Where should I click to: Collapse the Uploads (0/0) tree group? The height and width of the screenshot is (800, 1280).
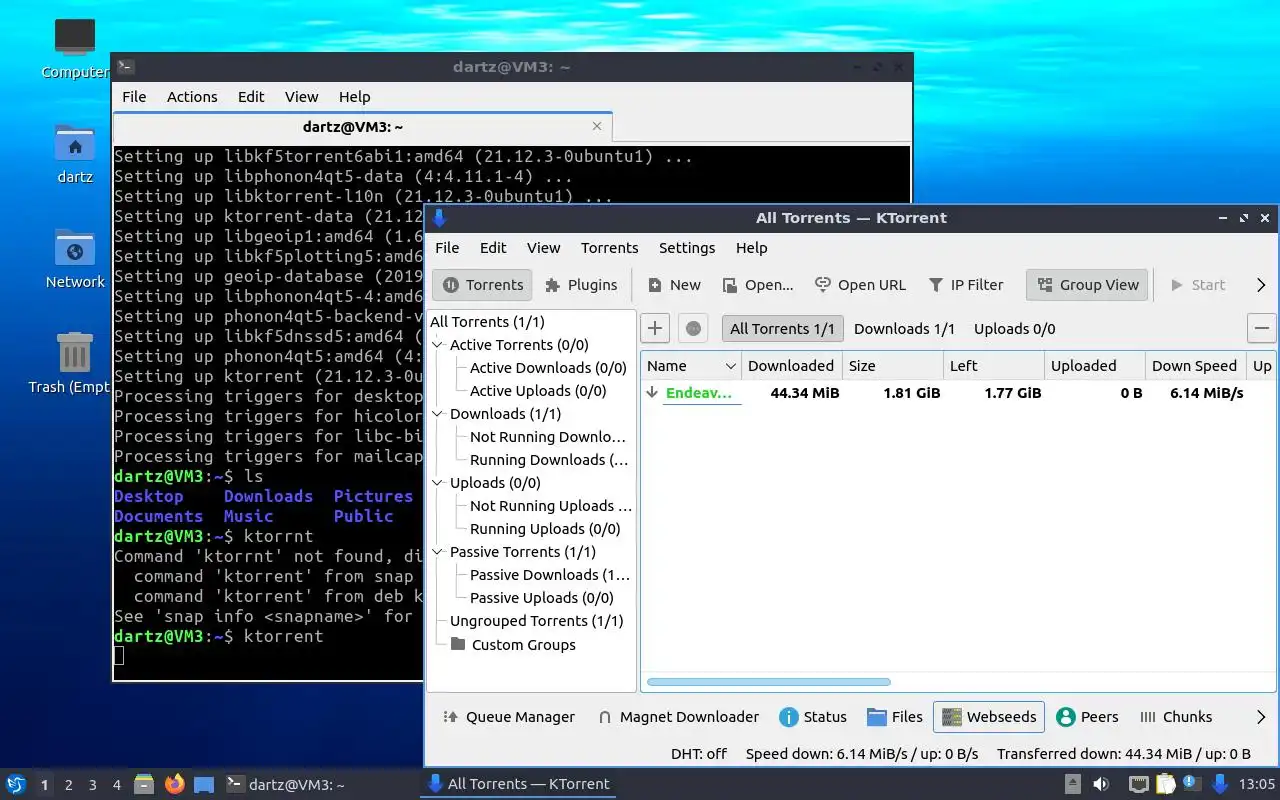(x=437, y=483)
